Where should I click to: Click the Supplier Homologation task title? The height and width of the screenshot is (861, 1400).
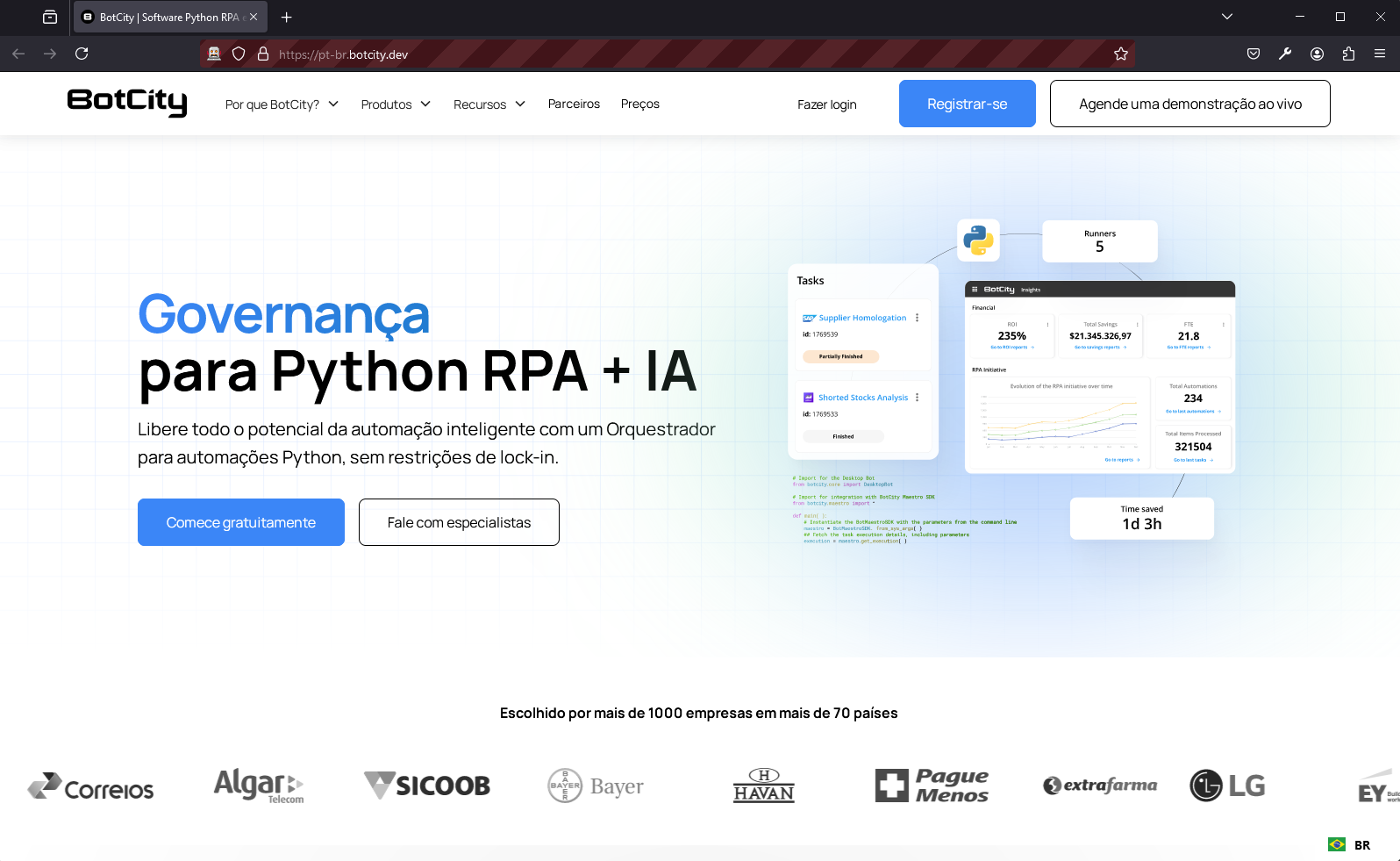(862, 318)
